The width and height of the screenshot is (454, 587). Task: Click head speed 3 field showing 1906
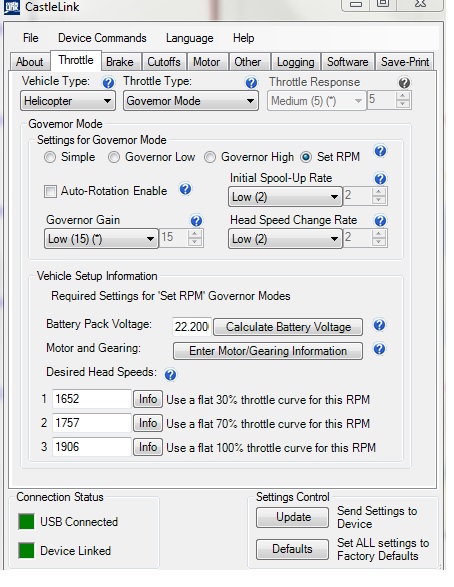(x=92, y=447)
